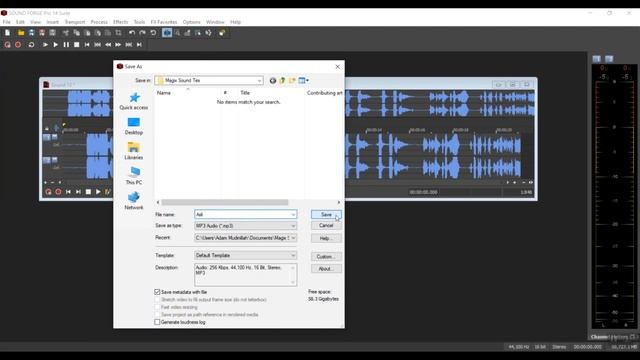Image resolution: width=640 pixels, height=360 pixels.
Task: Open the Edit menu
Action: 20,22
